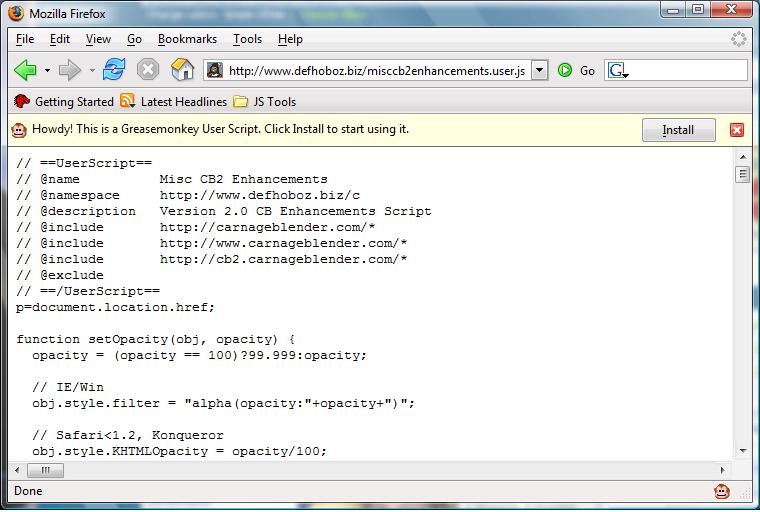The height and width of the screenshot is (512, 760).
Task: Click the 'Misc CB2 Enhancements' name text
Action: click(244, 179)
